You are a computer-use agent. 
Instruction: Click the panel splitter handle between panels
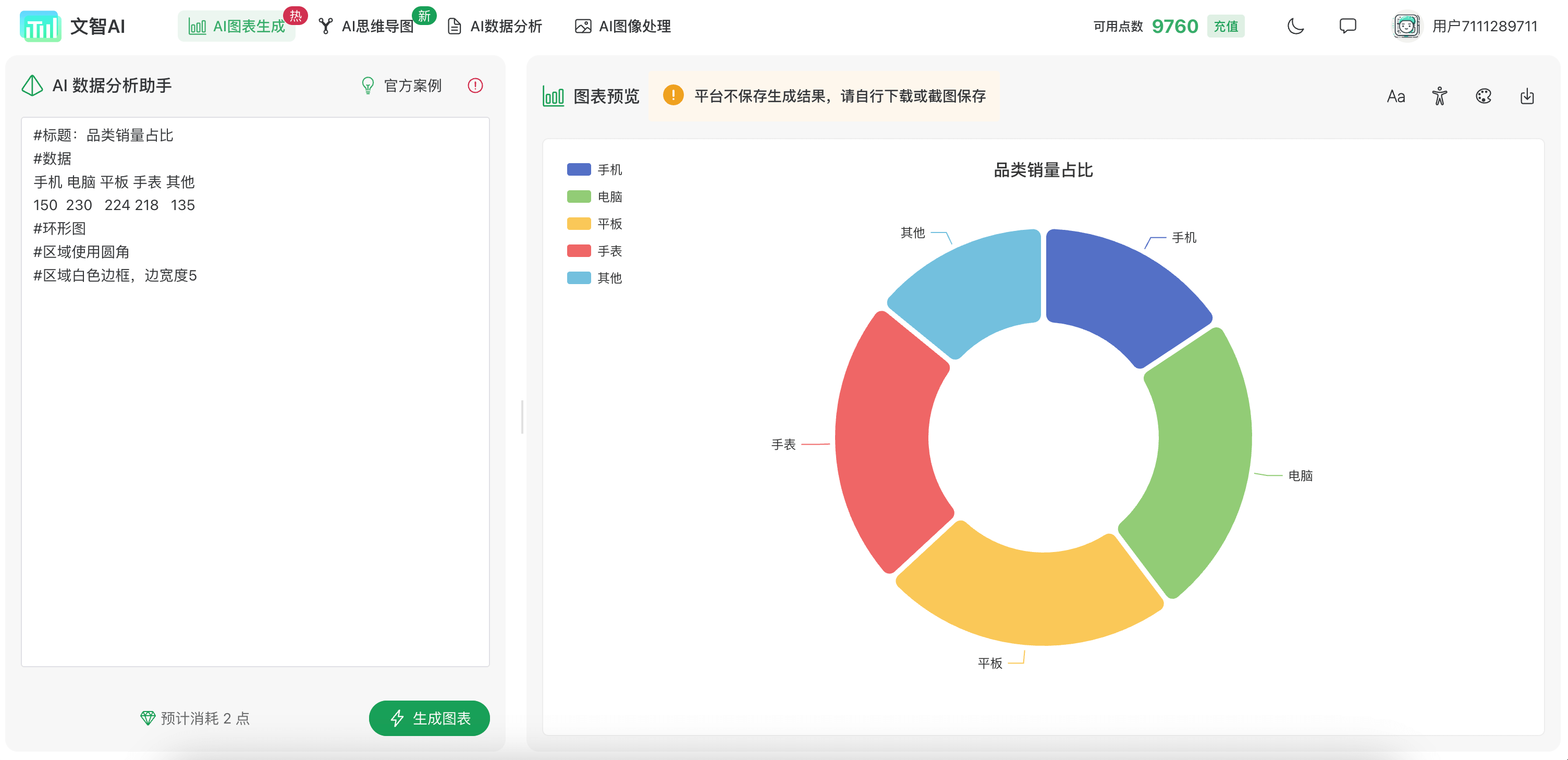[522, 417]
